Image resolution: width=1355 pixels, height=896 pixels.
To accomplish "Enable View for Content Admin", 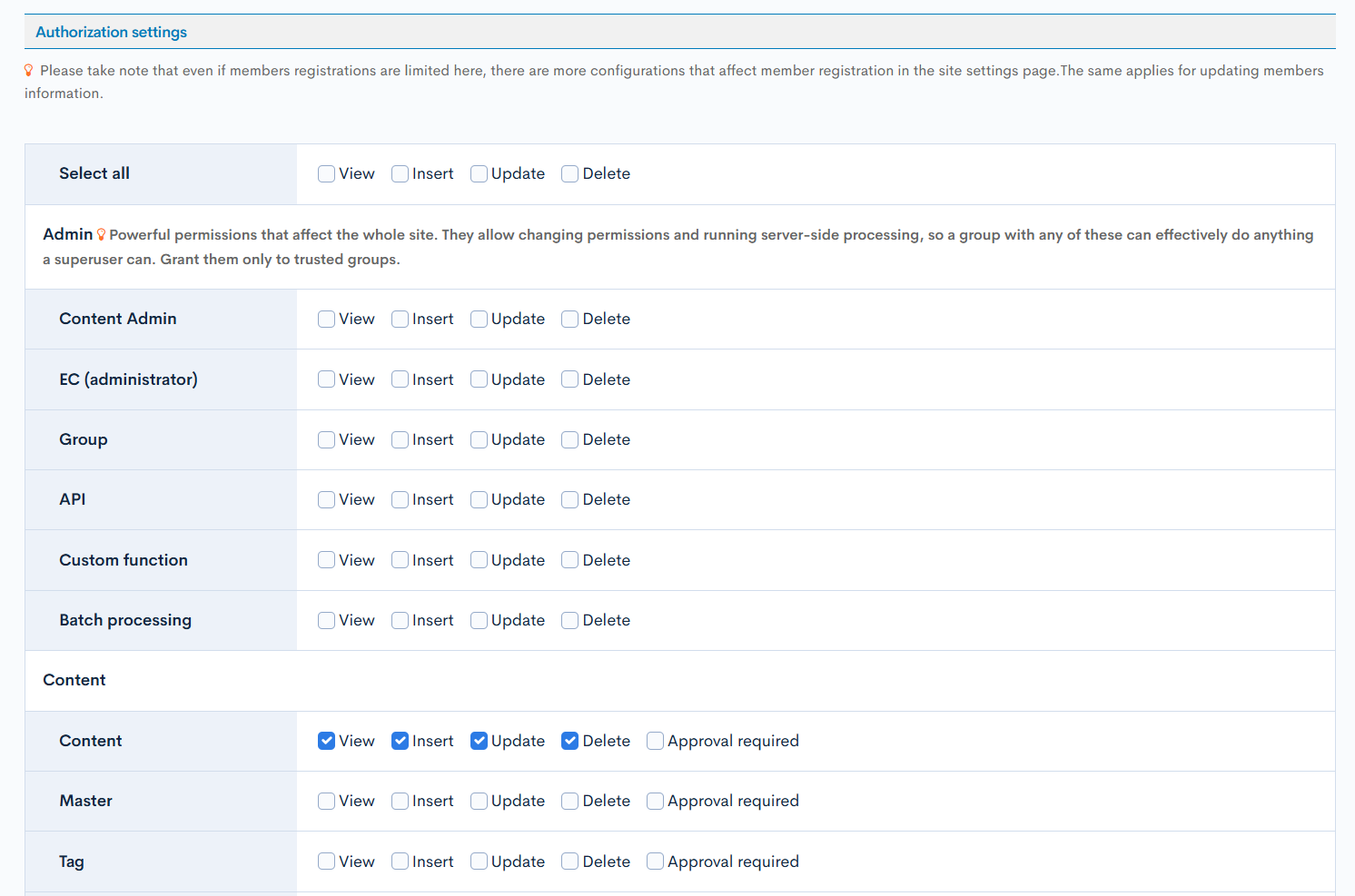I will pos(326,319).
